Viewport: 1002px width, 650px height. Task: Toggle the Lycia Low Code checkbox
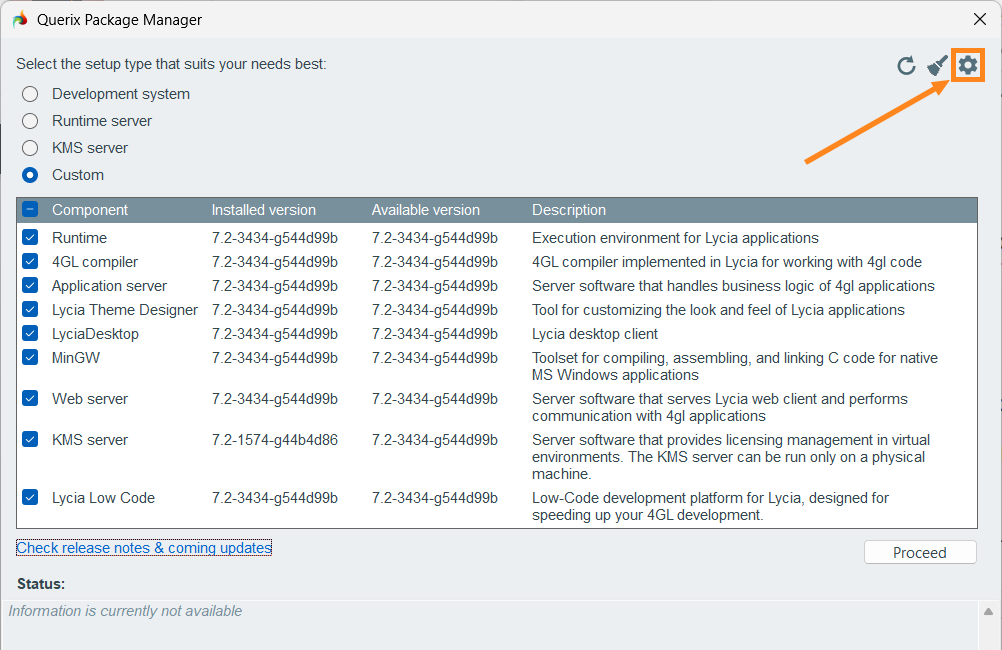(30, 498)
